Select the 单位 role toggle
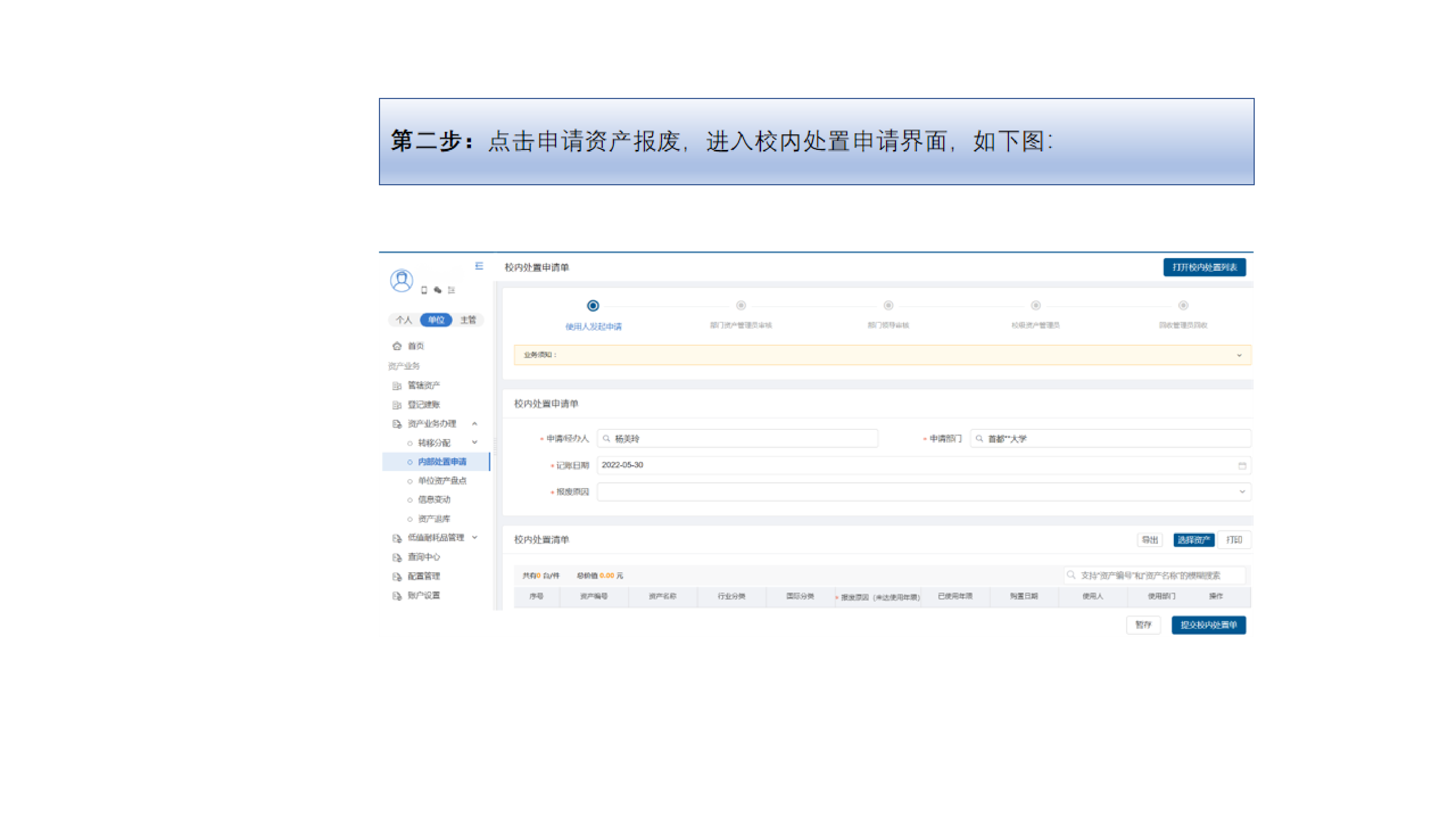Viewport: 1456px width, 819px height. pos(436,320)
